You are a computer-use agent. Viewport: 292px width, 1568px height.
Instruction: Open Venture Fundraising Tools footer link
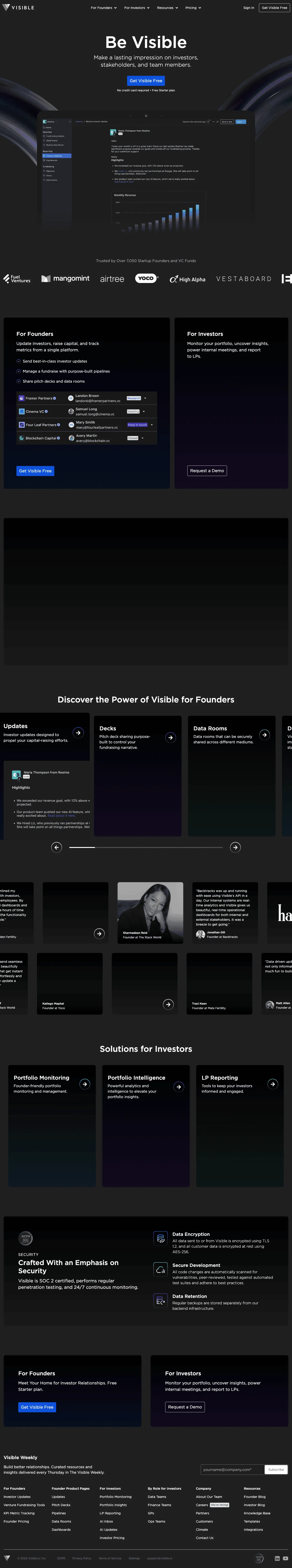[x=24, y=1505]
